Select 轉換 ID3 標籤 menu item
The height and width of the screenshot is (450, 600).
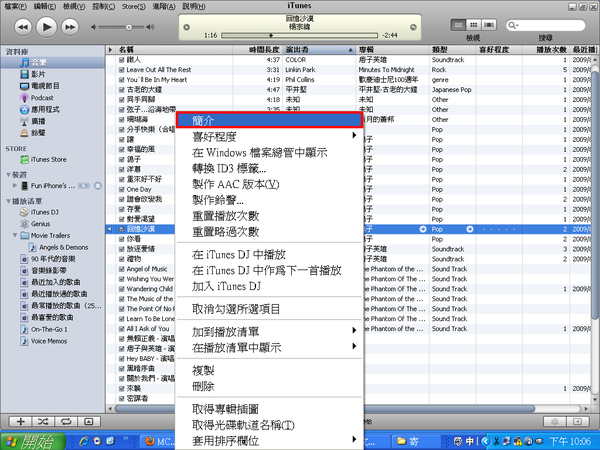pos(269,168)
